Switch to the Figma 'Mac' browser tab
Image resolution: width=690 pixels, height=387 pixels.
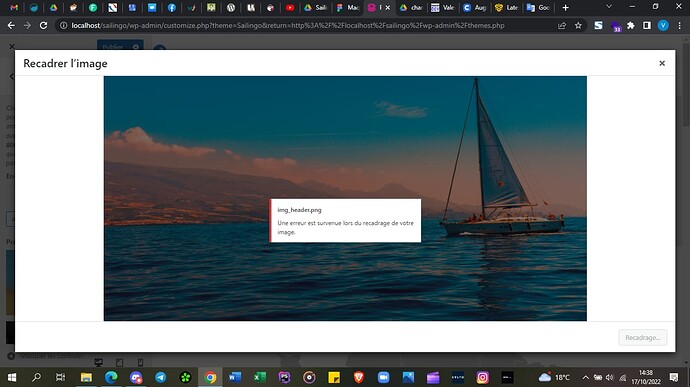pyautogui.click(x=347, y=7)
